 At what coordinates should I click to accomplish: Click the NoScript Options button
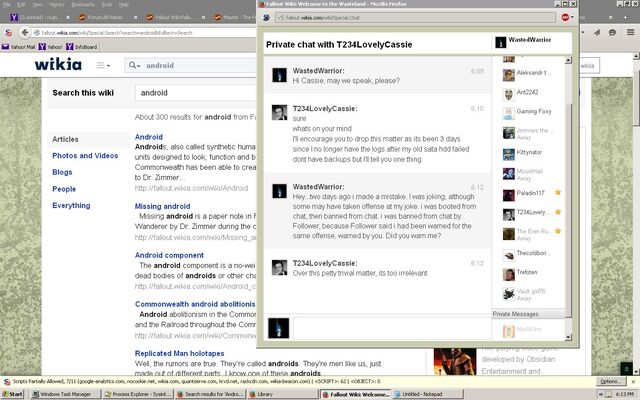[610, 381]
